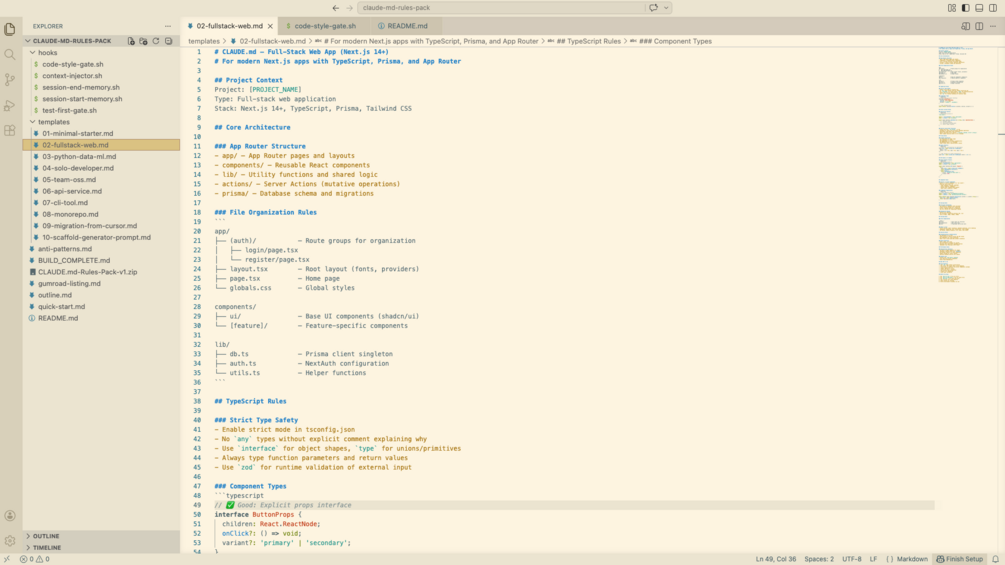Viewport: 1005px width, 565px height.
Task: Collapse the templates folder
Action: (x=53, y=122)
